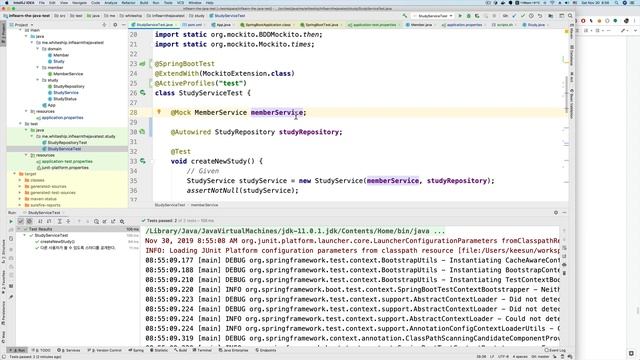
Task: Collapse the StudyServiceTest node in Test Results
Action: coord(24,236)
